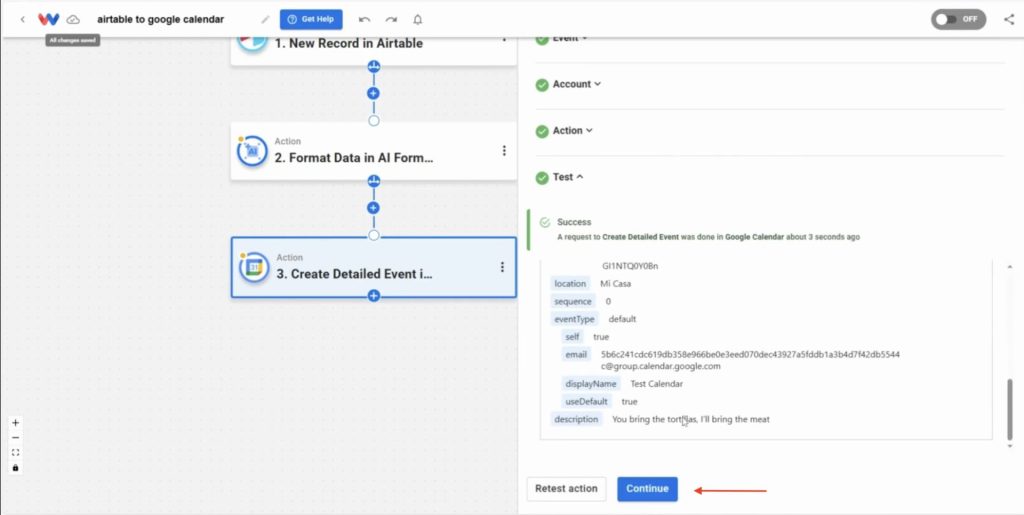Click router icon under Format Data step
The width and height of the screenshot is (1024, 515).
click(x=374, y=181)
